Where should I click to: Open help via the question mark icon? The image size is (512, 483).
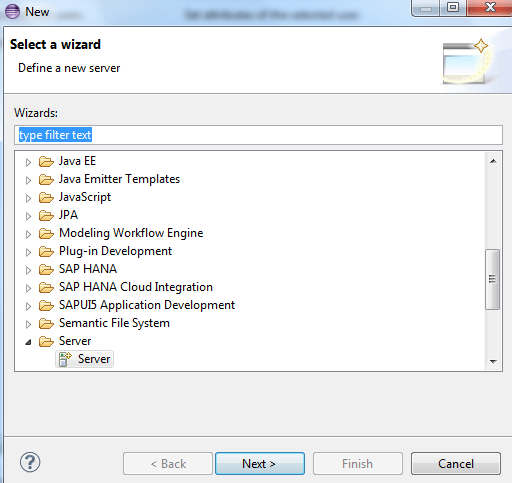point(30,462)
